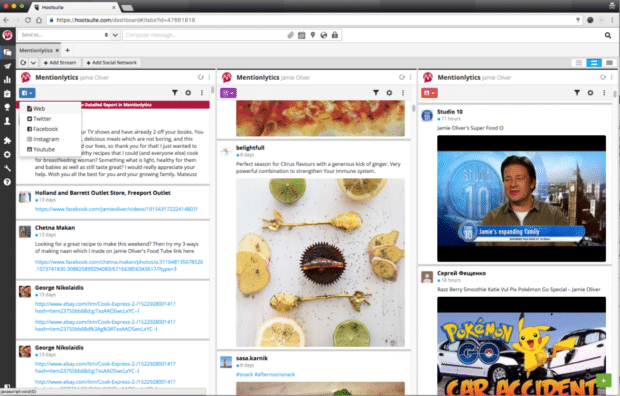Screen dimensions: 620x396
Task: Click the Add Stream button
Action: click(x=60, y=63)
